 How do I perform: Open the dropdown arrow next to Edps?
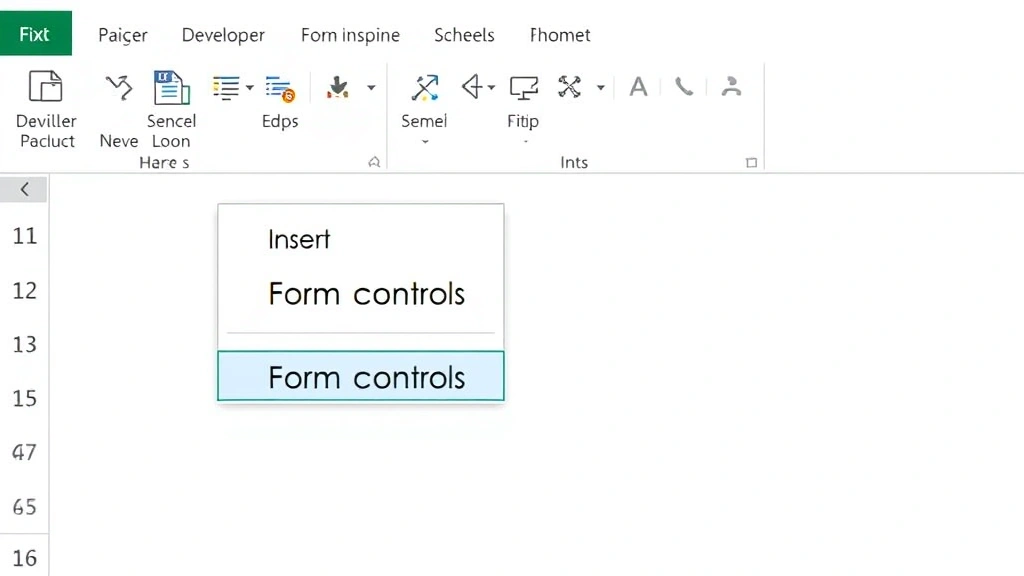point(249,87)
